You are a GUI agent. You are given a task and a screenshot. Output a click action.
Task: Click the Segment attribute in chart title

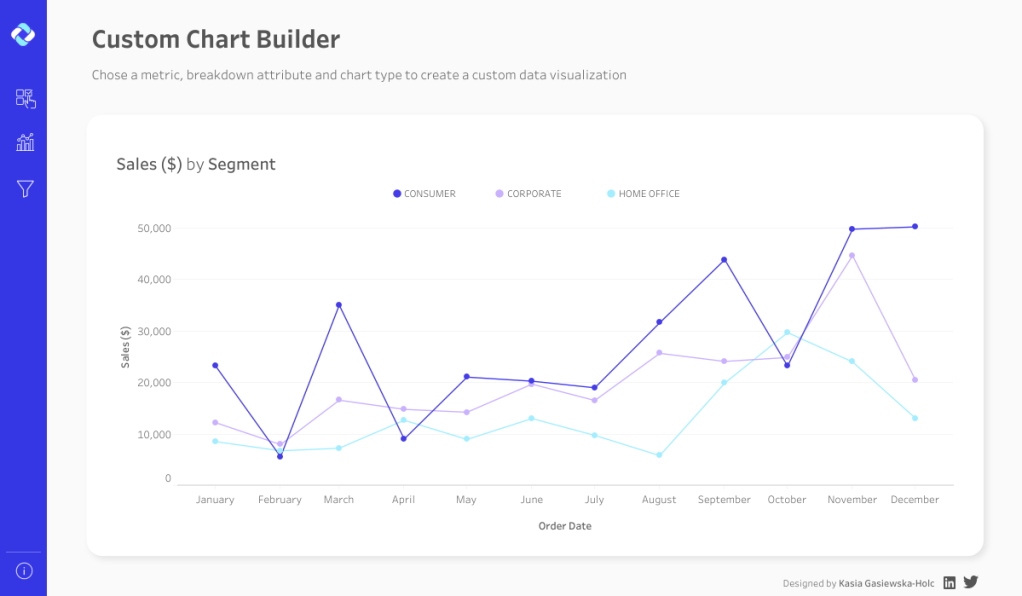pos(241,164)
